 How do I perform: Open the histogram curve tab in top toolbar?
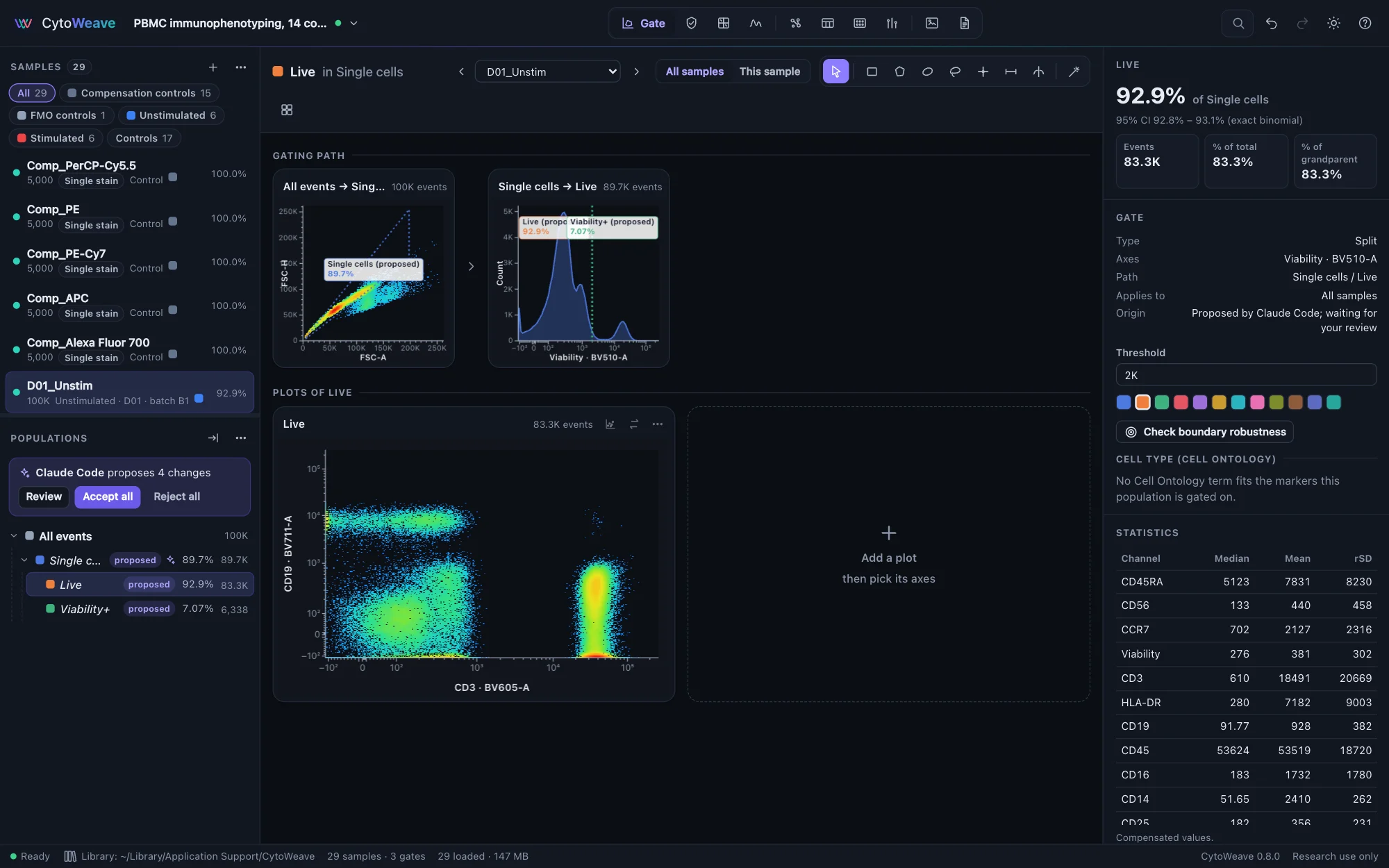click(x=756, y=23)
